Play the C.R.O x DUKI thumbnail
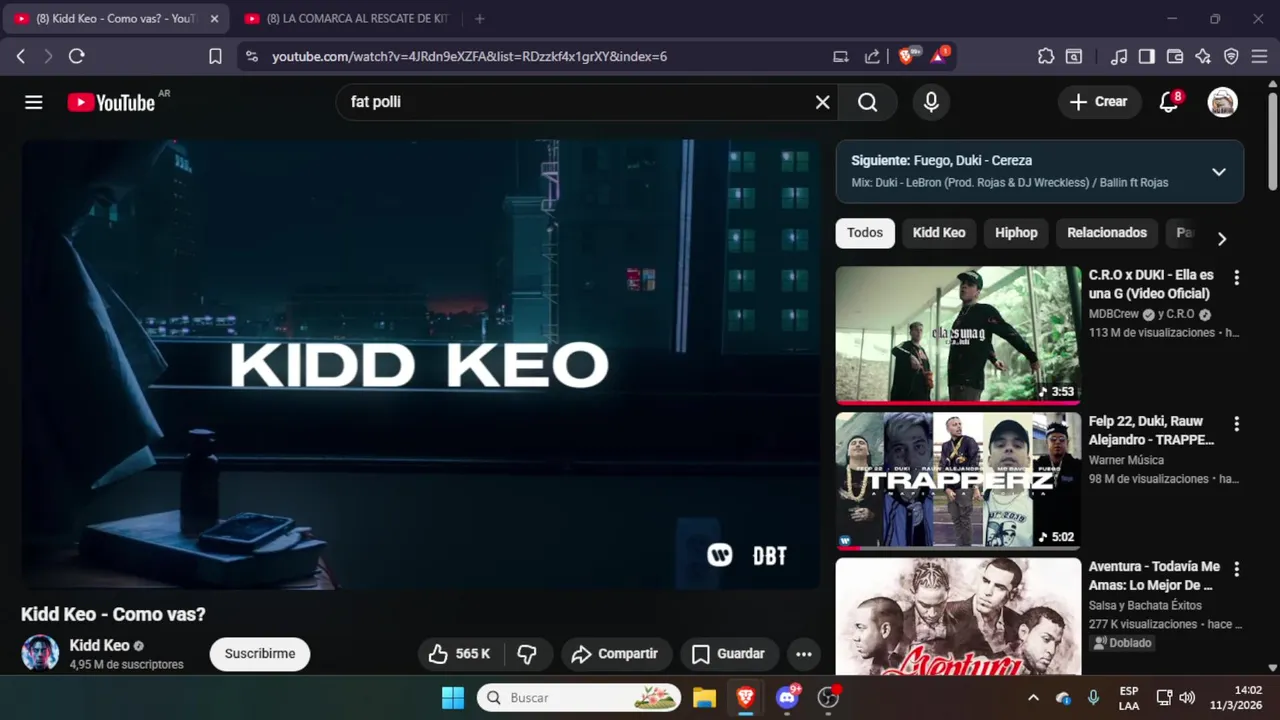 point(958,334)
